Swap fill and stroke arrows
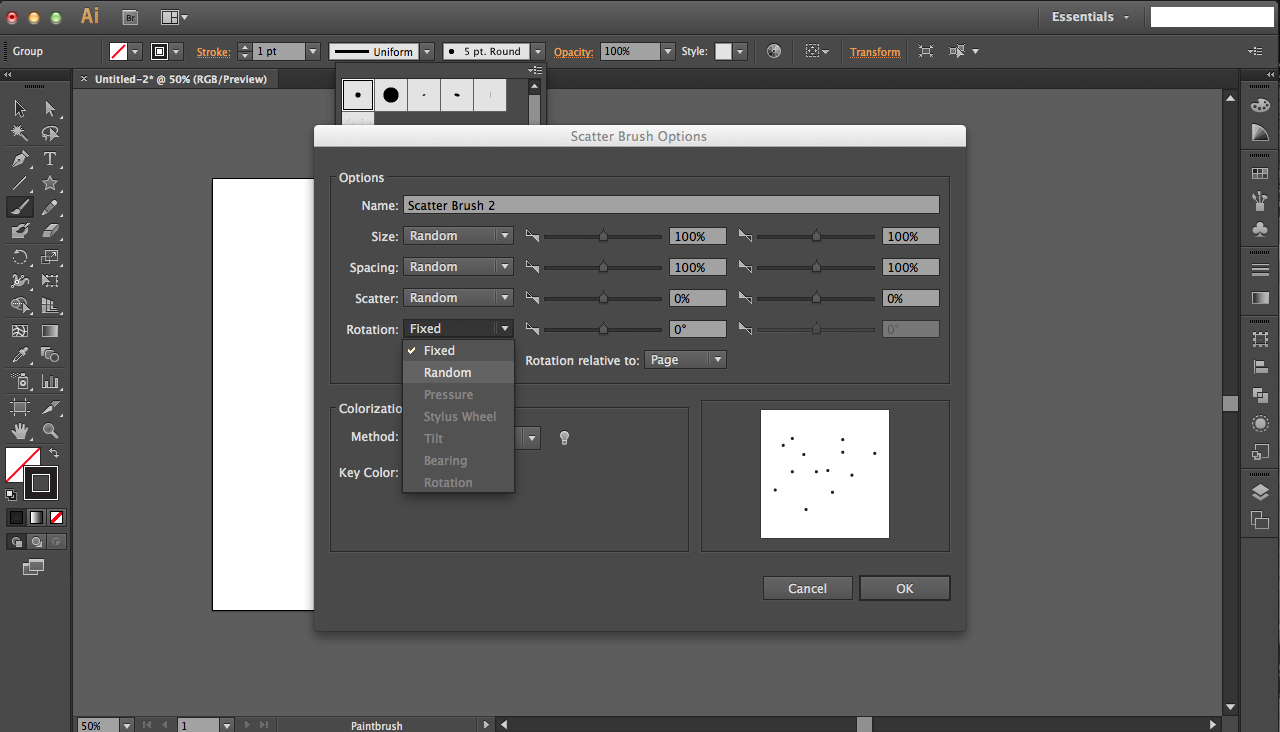Screen dimensions: 1280x732 click(x=54, y=453)
